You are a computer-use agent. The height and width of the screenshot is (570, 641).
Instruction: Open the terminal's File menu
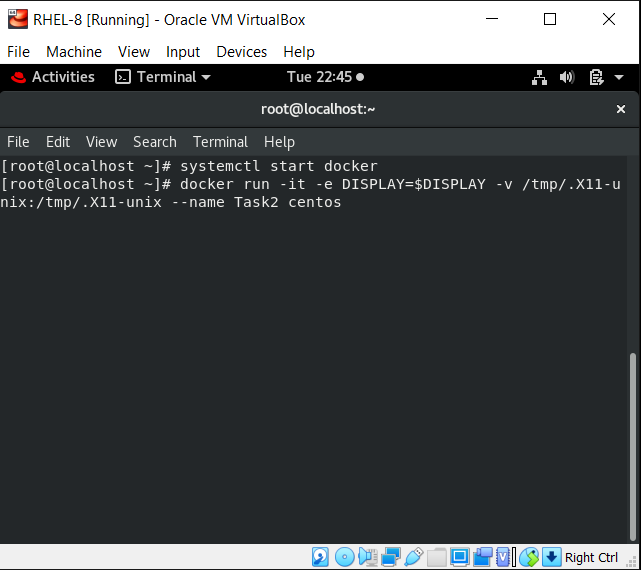pyautogui.click(x=18, y=142)
